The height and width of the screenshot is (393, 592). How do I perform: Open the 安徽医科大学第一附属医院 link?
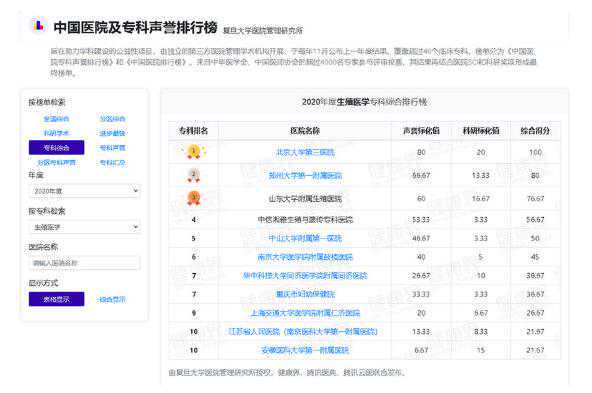pyautogui.click(x=305, y=350)
